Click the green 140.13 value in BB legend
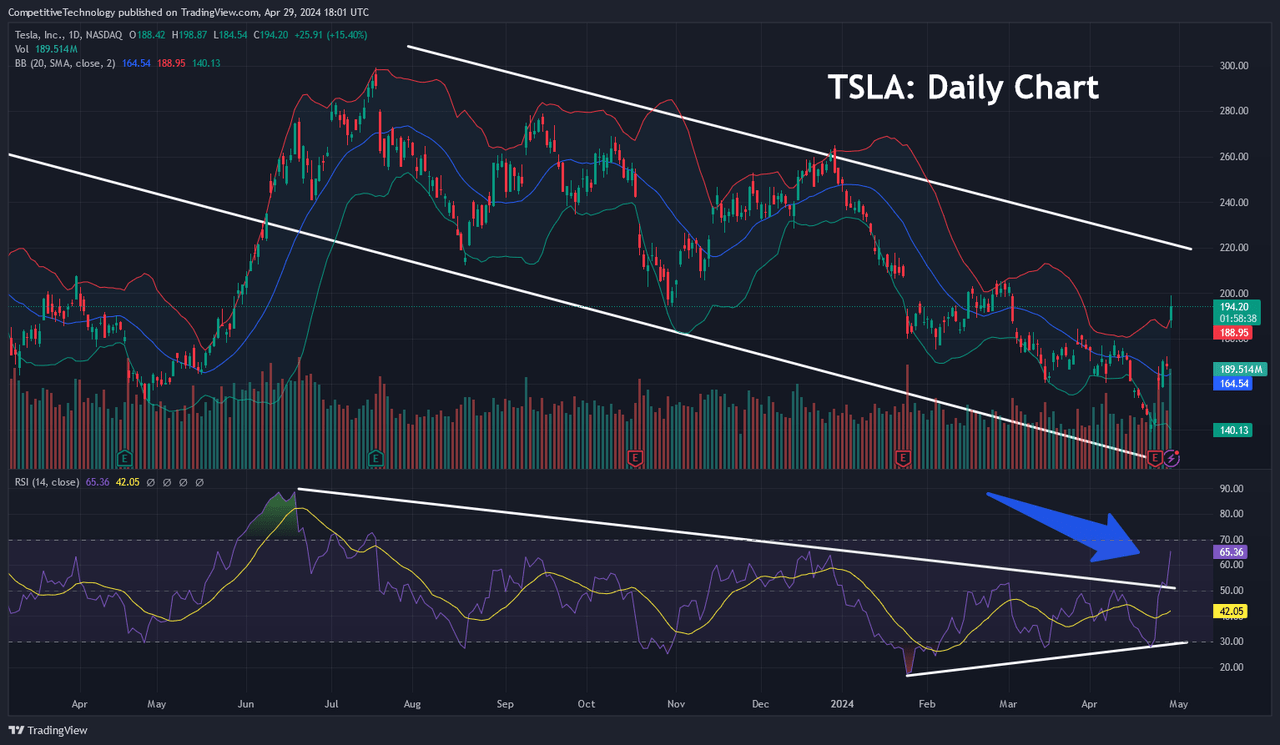 [206, 62]
